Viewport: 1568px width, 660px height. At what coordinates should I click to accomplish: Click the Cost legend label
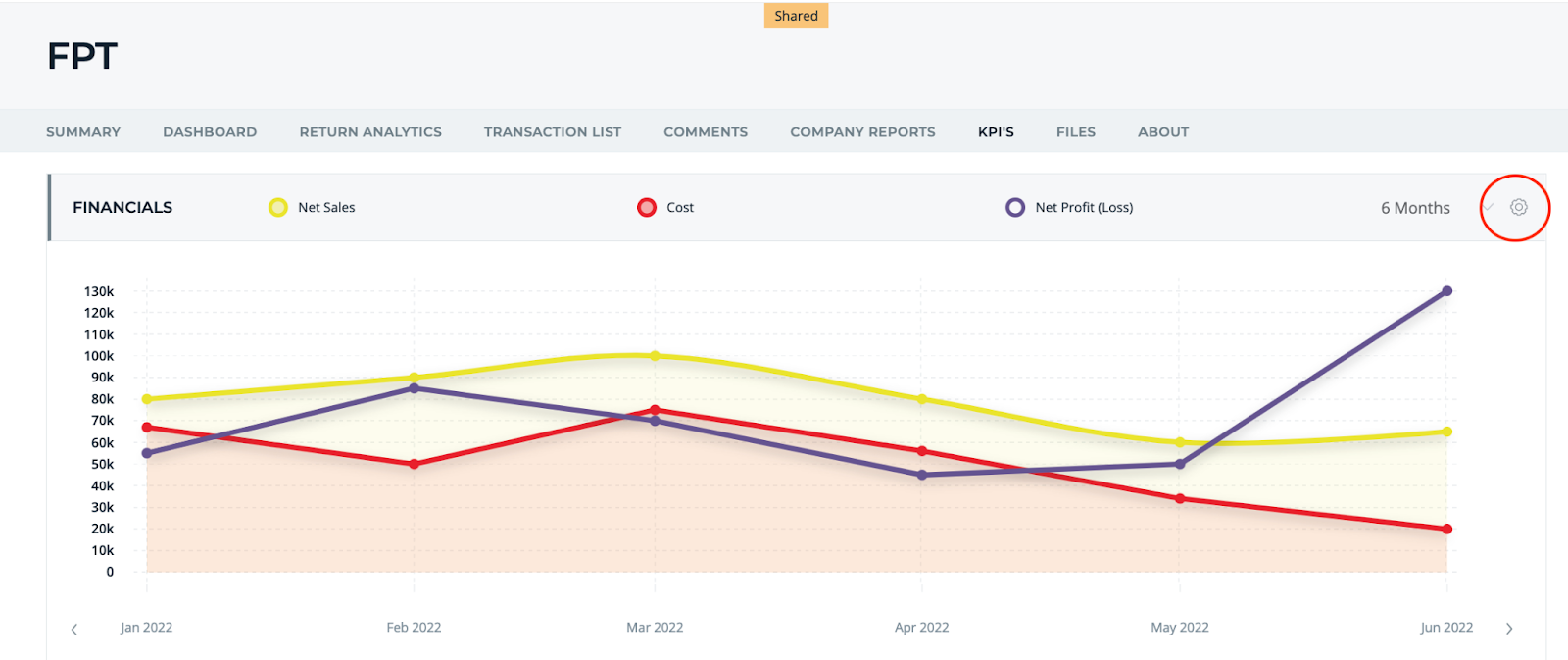pos(680,207)
